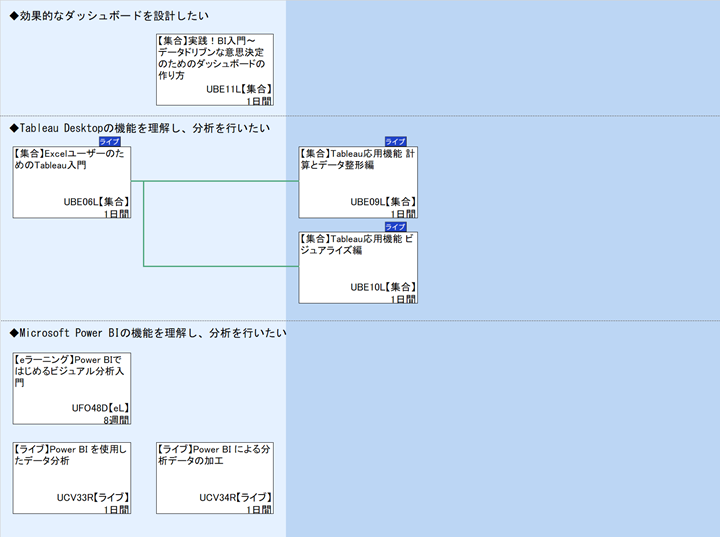Click the 8週間 duration in the UFO48D box
This screenshot has width=720, height=537.
(x=117, y=419)
